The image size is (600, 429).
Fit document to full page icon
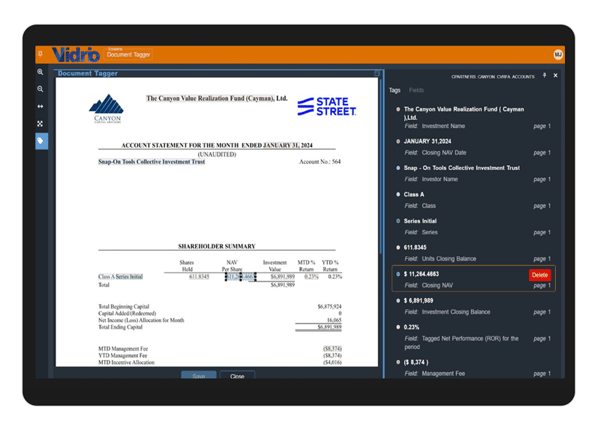tap(40, 124)
